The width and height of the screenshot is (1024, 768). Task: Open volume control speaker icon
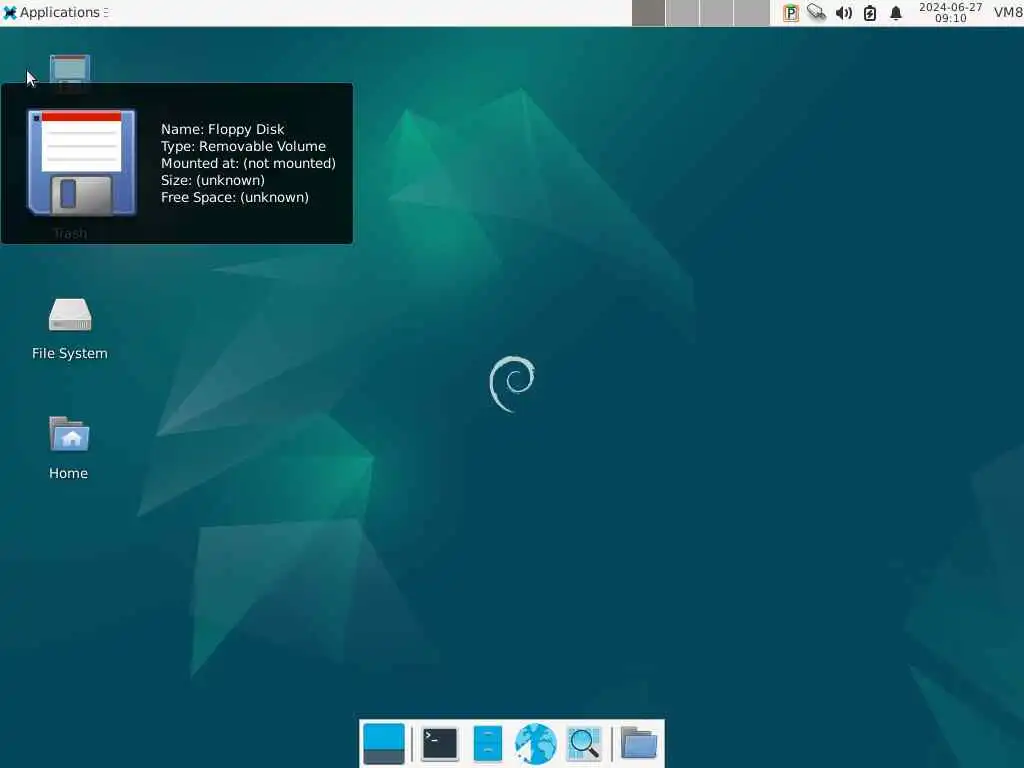pos(844,13)
